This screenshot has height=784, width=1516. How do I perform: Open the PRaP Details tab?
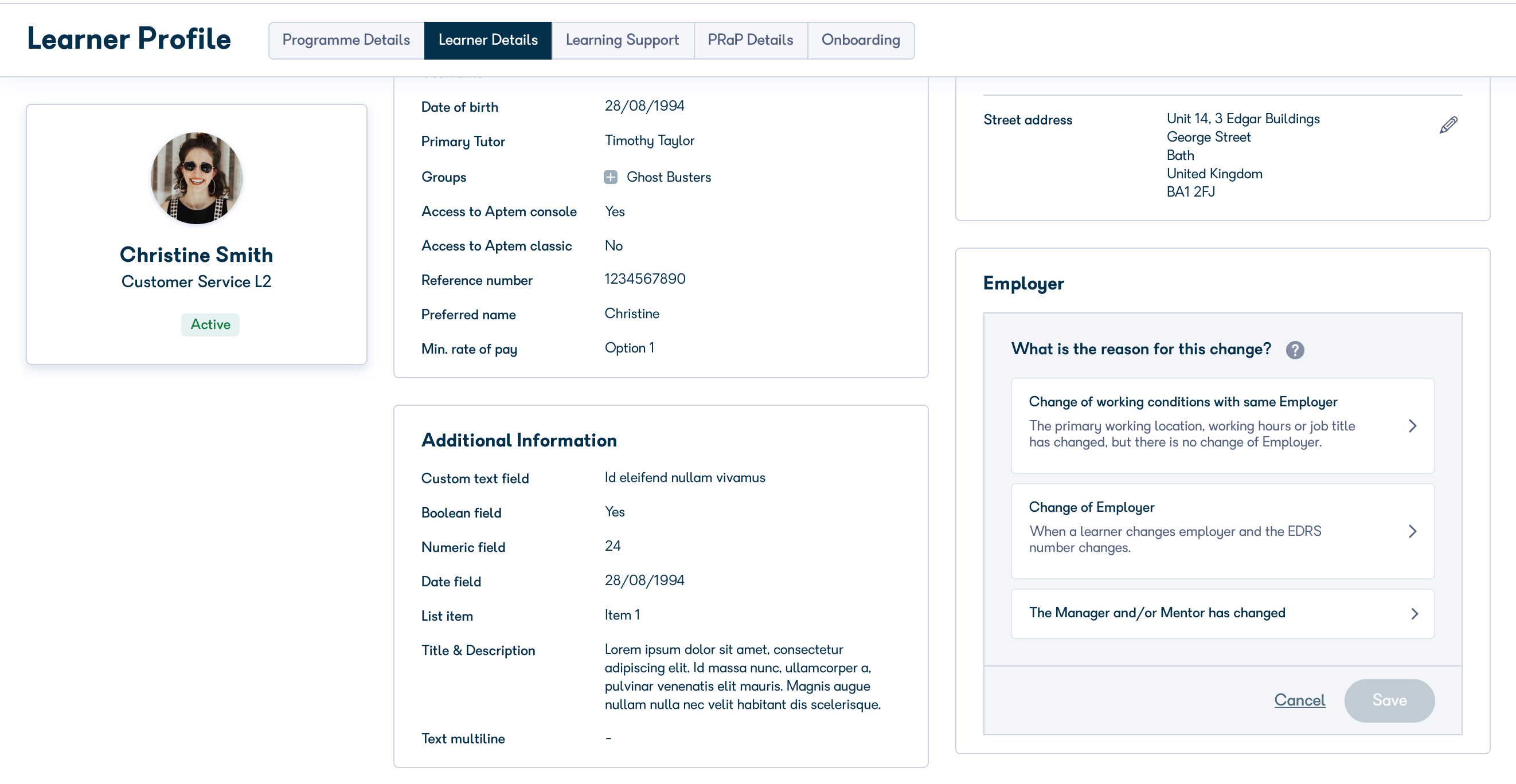(751, 40)
